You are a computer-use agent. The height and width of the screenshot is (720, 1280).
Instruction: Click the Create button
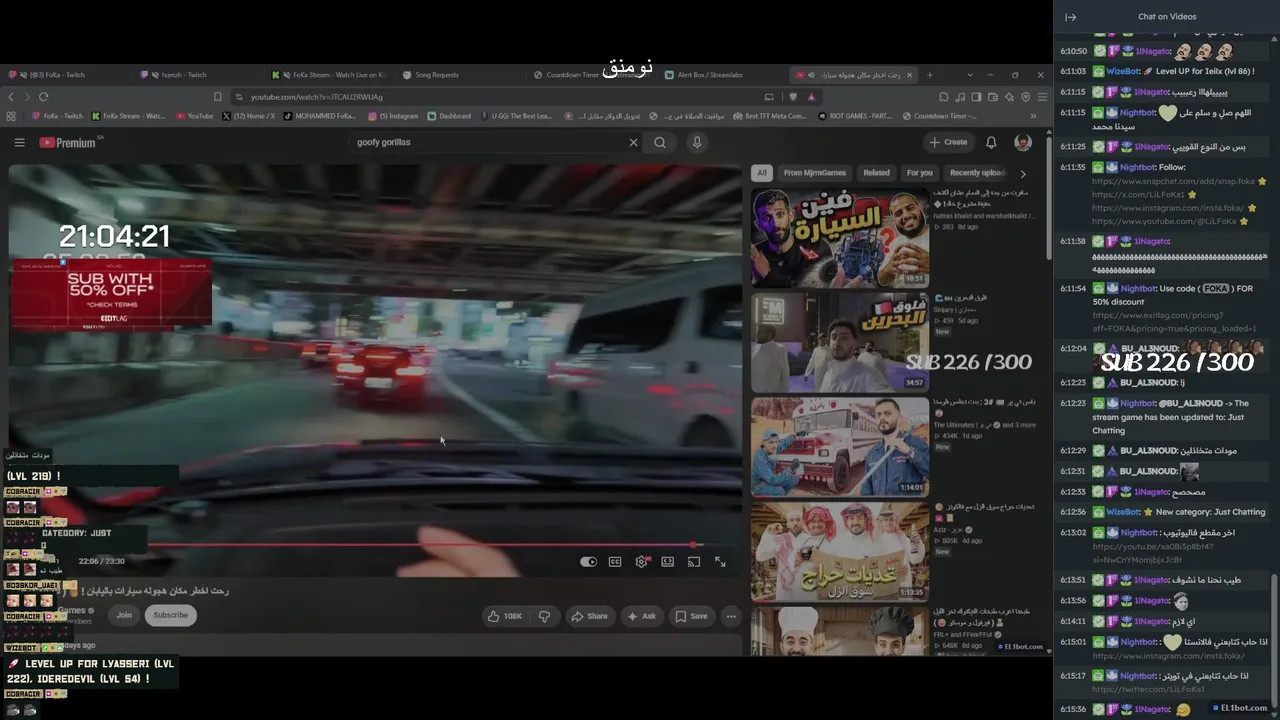tap(948, 142)
